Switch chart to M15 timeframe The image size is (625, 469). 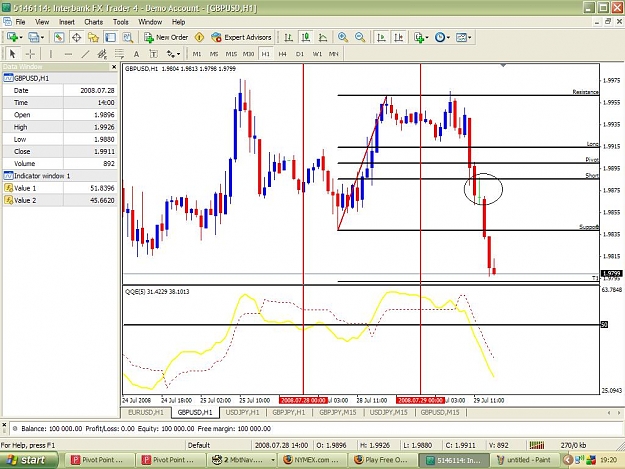pyautogui.click(x=231, y=54)
